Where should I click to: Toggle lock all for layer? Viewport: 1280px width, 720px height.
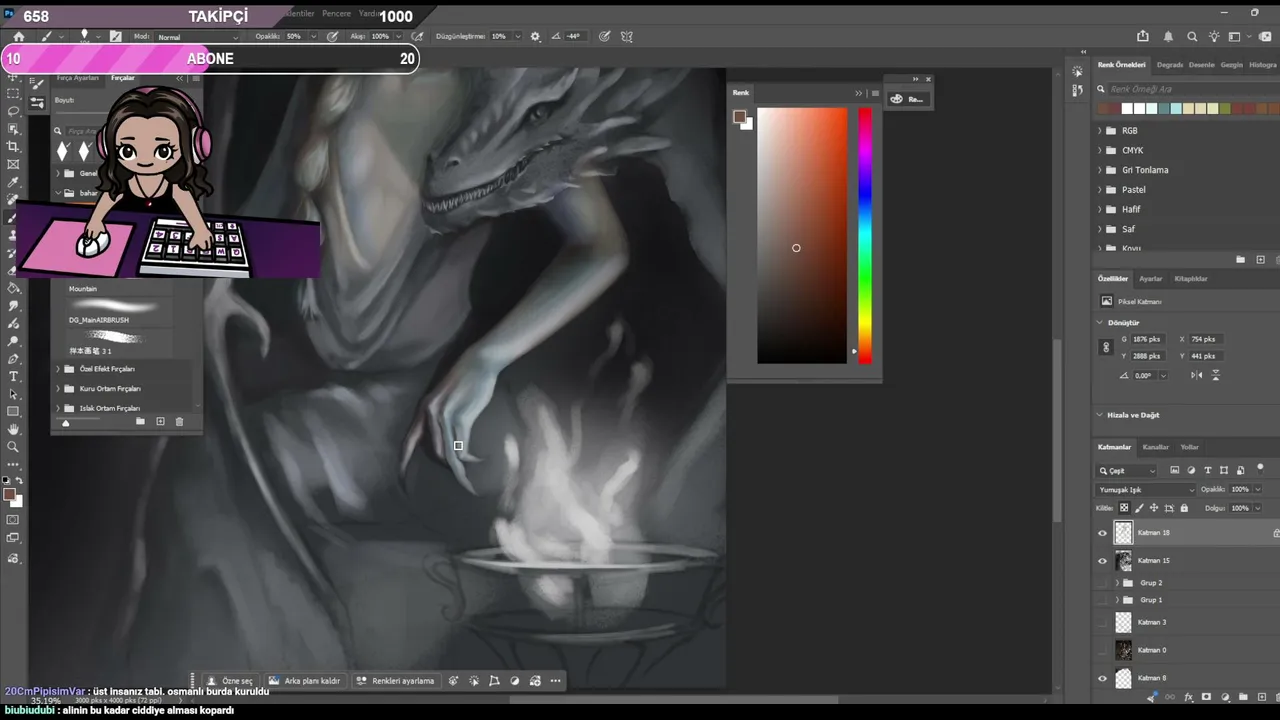point(1184,508)
